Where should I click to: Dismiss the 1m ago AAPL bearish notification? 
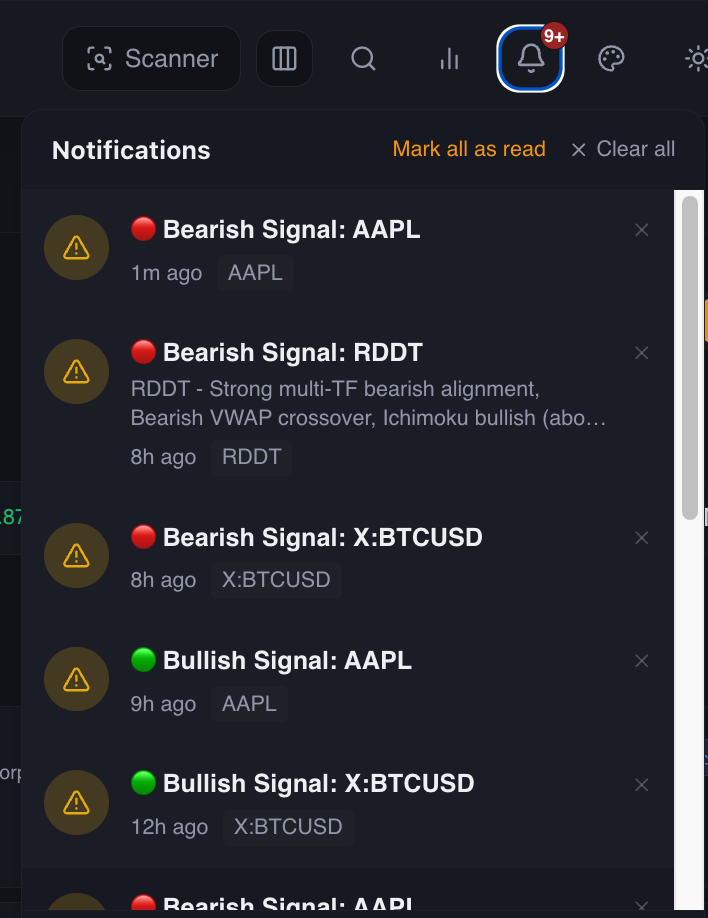tap(642, 230)
